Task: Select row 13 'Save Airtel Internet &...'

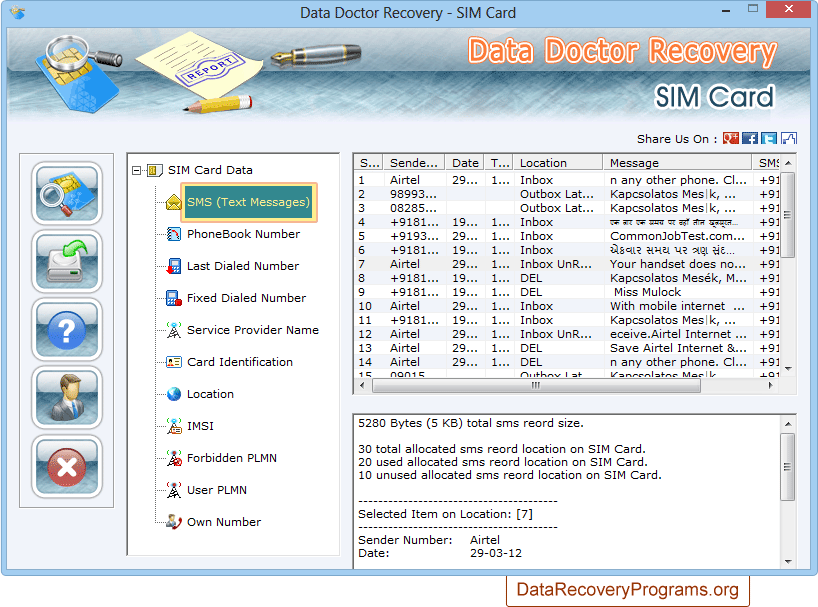Action: click(x=567, y=348)
